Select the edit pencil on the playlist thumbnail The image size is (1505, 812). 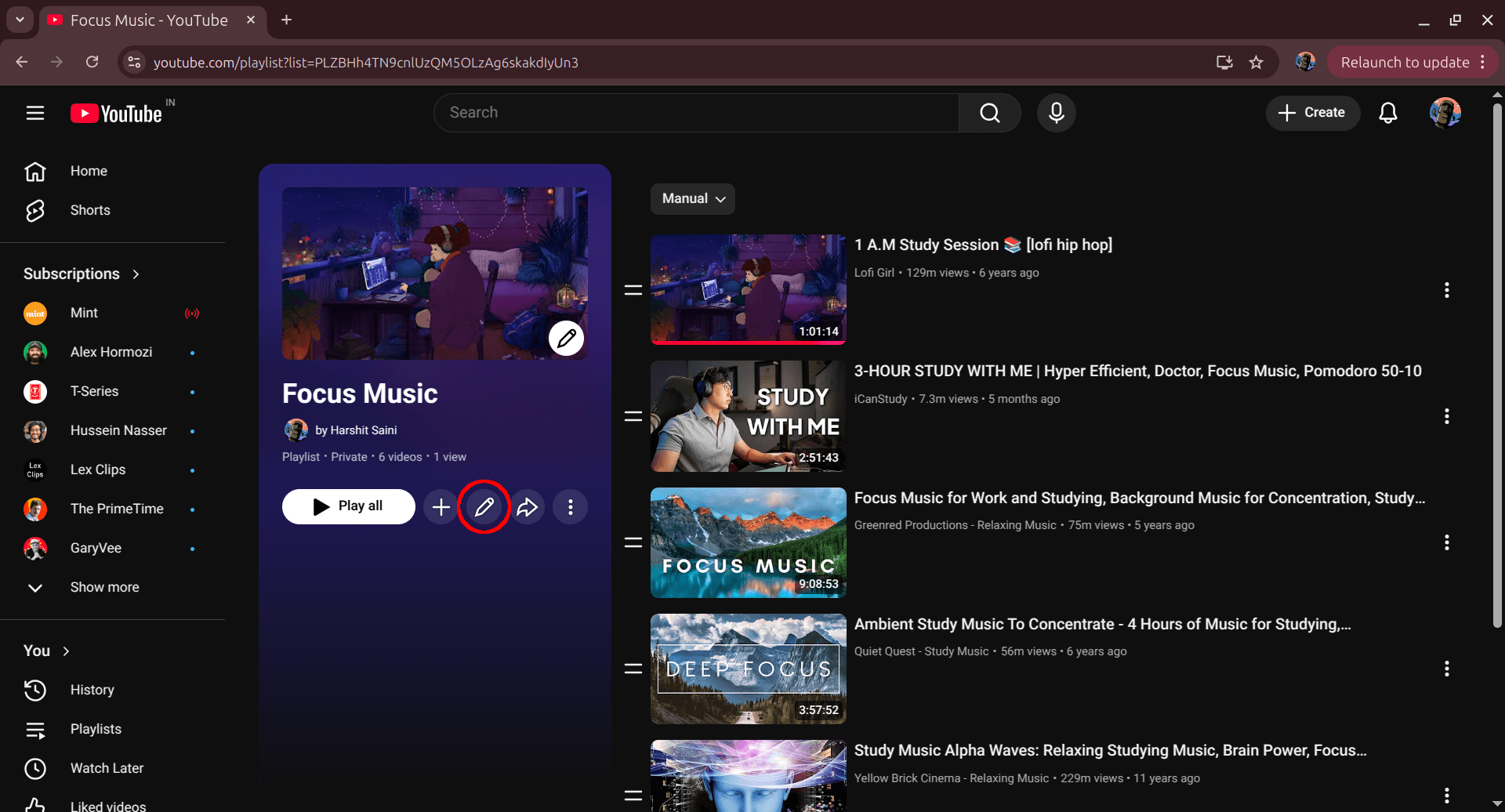[x=567, y=338]
